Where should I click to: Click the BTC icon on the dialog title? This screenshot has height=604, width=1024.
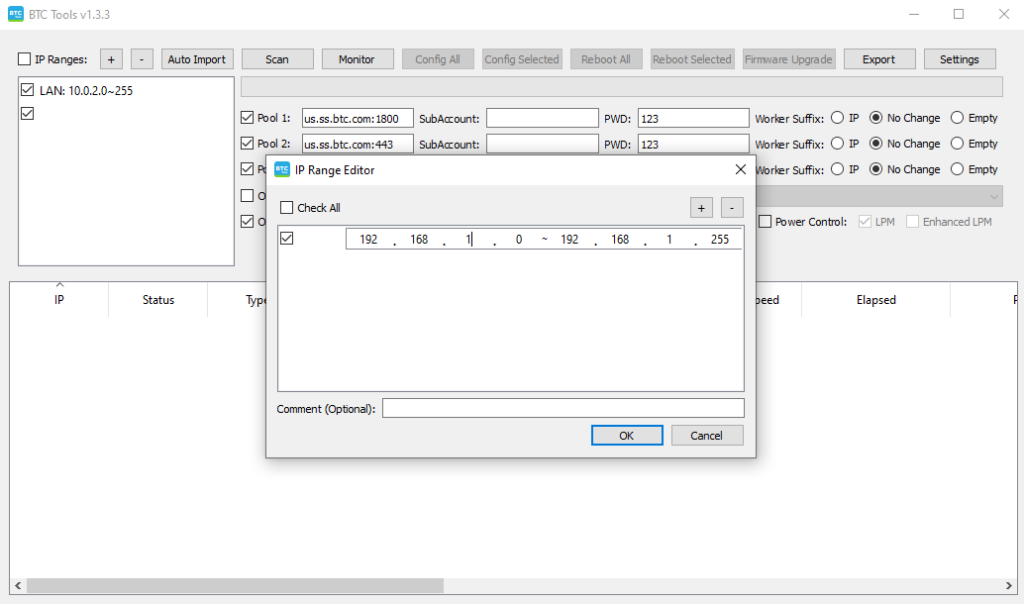click(x=282, y=170)
